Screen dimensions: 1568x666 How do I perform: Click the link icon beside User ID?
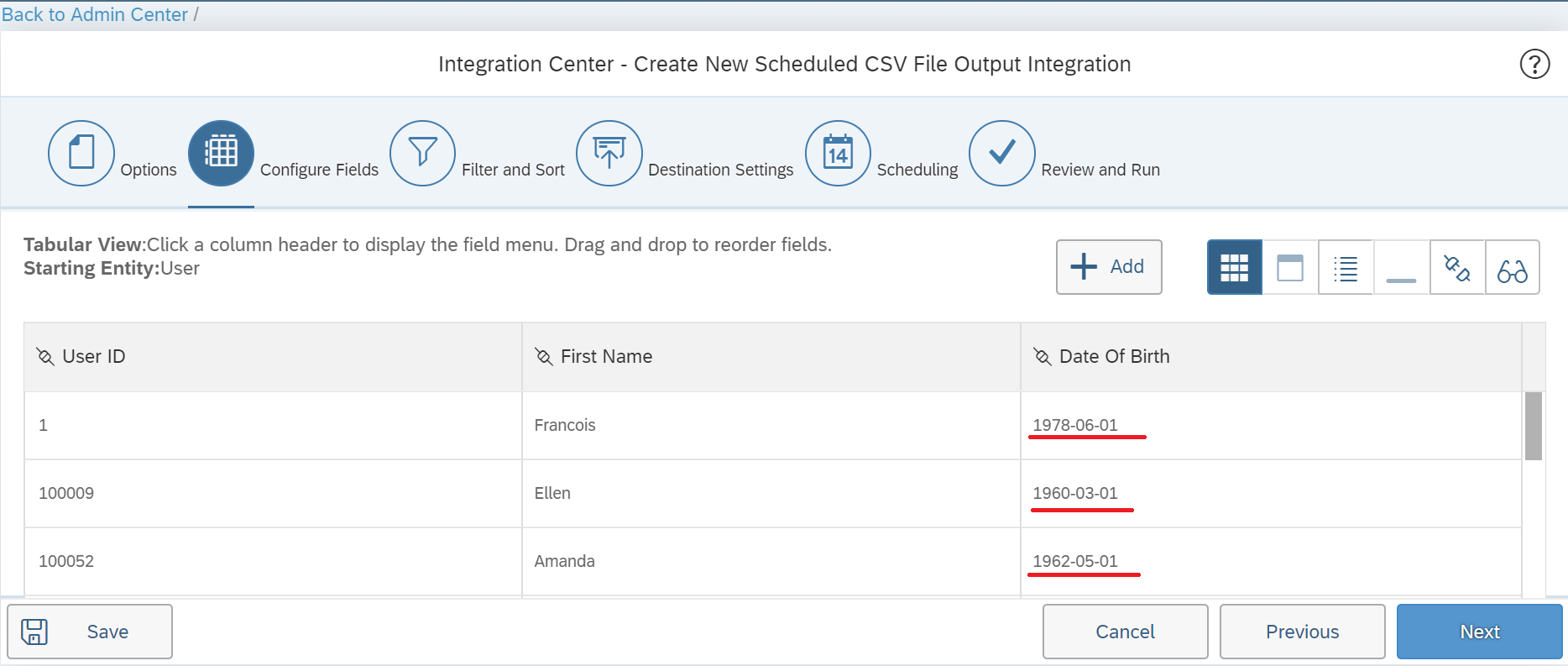pos(45,357)
